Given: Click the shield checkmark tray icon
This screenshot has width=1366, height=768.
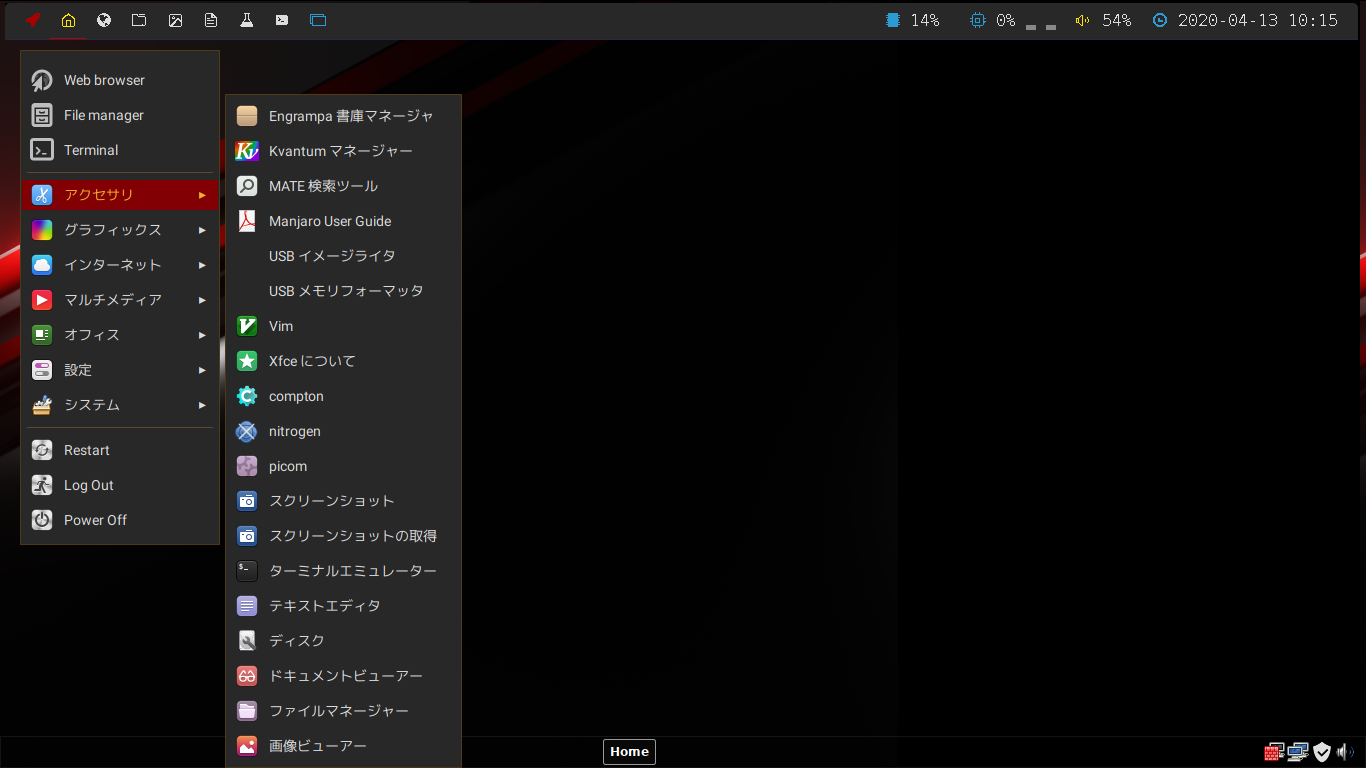Looking at the screenshot, I should (1322, 752).
